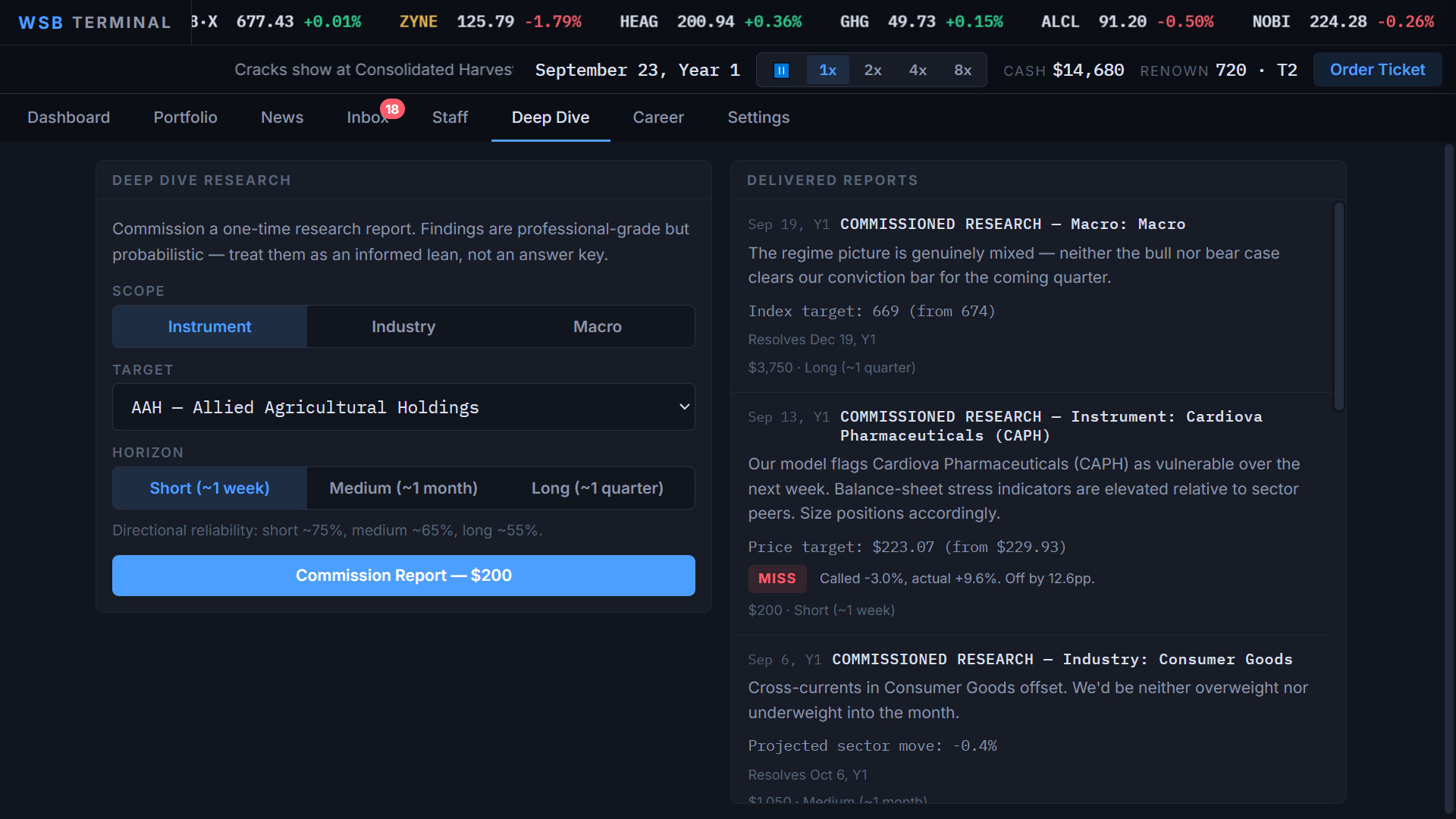
Task: Select the Deep Dive tab
Action: coord(551,118)
